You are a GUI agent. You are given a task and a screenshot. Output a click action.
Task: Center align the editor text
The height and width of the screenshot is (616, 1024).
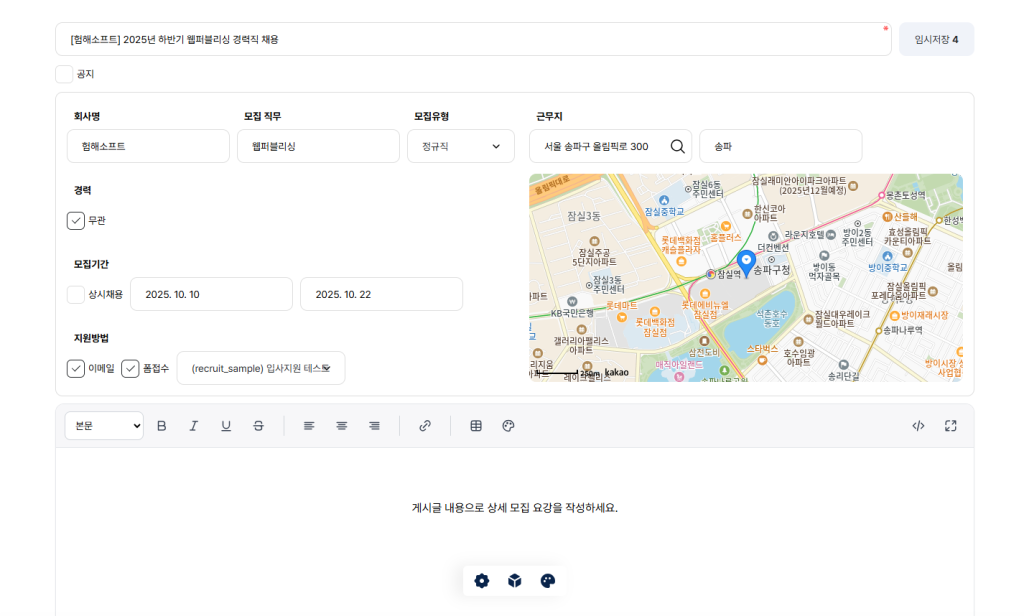[x=341, y=426]
